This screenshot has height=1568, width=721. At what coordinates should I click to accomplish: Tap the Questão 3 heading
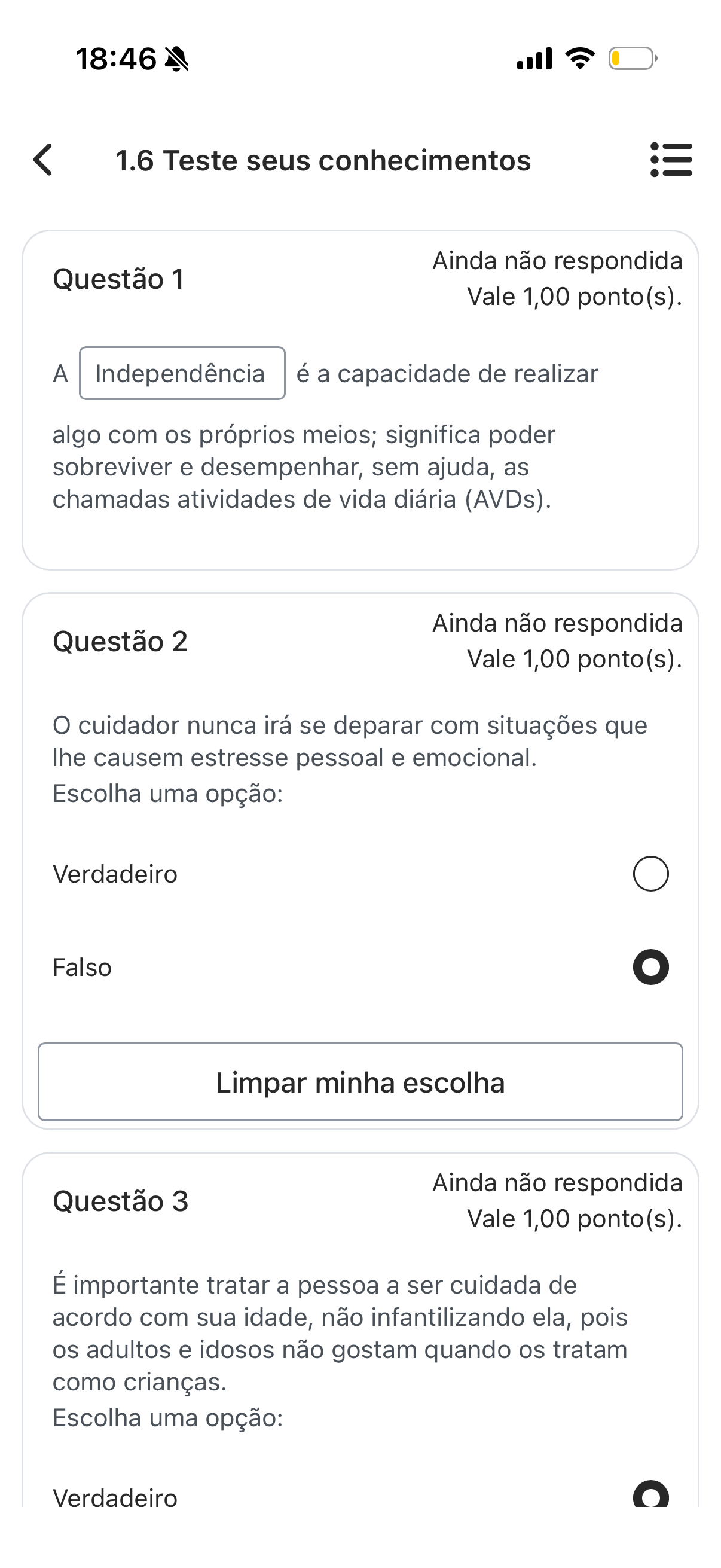[x=121, y=1201]
